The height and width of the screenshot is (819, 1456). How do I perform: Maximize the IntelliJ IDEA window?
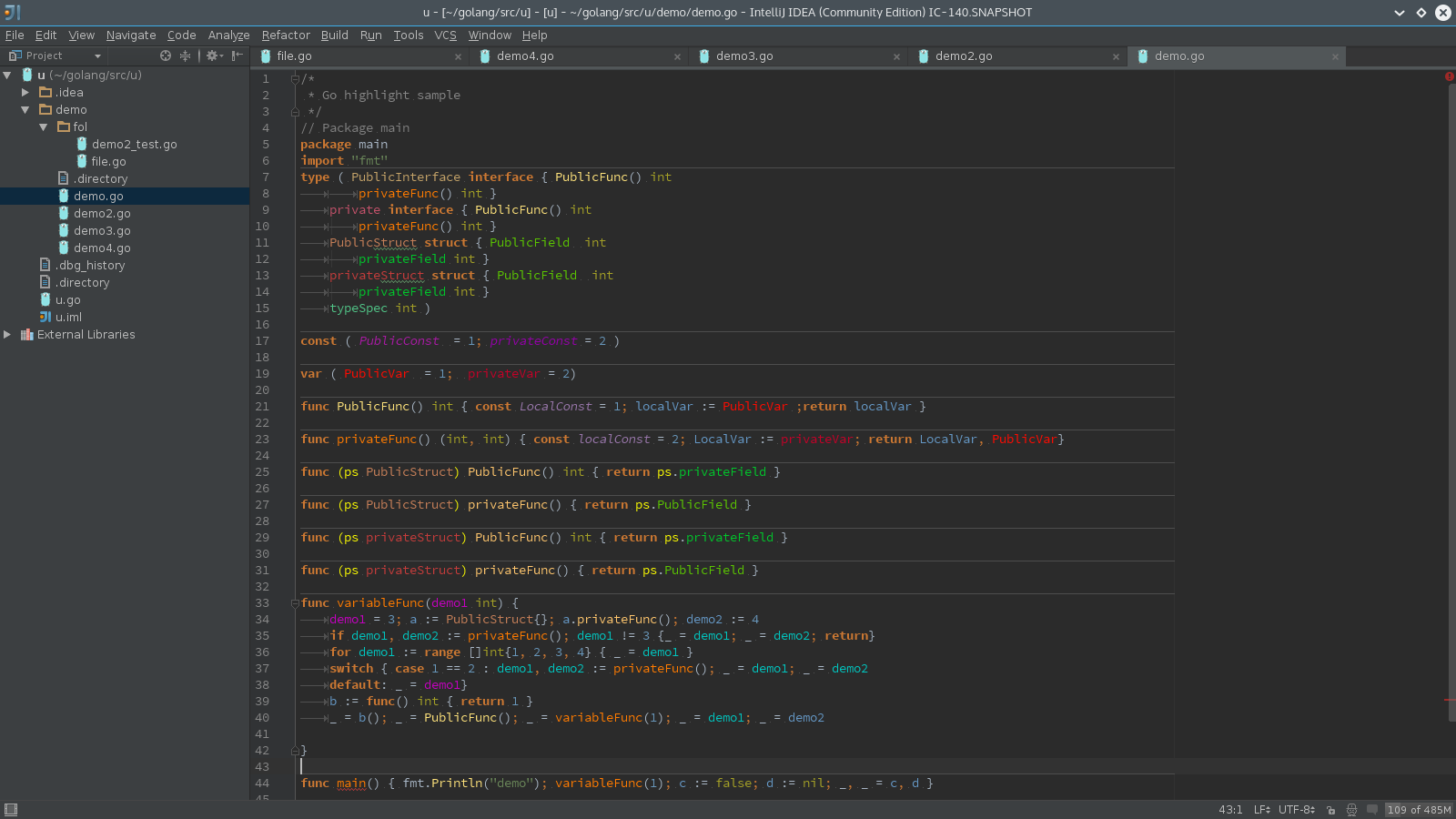click(1421, 13)
